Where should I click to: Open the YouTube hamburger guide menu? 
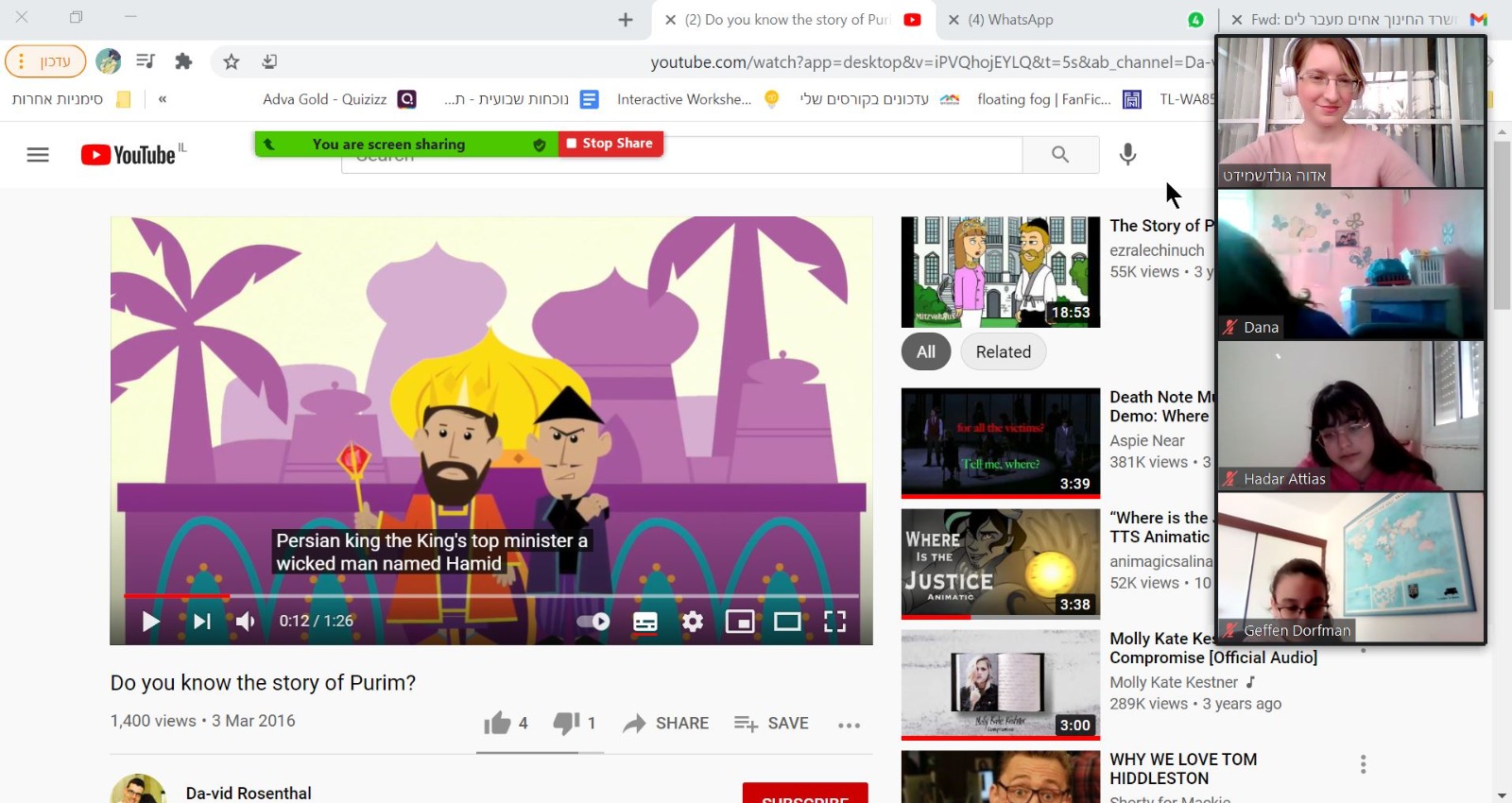(38, 155)
